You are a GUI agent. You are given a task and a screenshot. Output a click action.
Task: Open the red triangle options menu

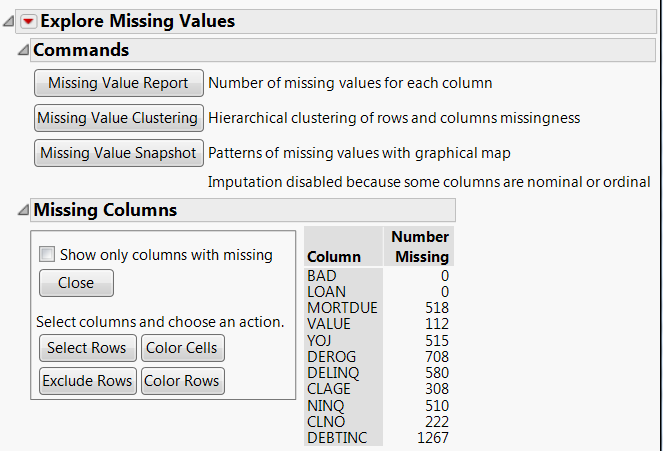(x=28, y=21)
